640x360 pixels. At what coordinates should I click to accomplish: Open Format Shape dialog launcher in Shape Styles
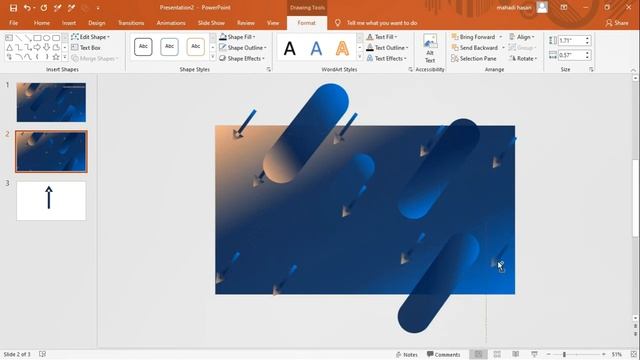(x=269, y=70)
